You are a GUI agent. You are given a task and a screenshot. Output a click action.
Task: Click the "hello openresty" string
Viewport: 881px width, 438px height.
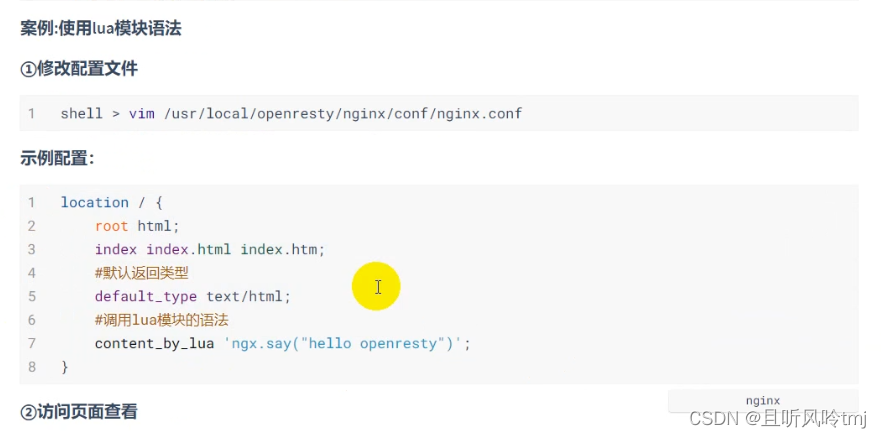tap(366, 344)
